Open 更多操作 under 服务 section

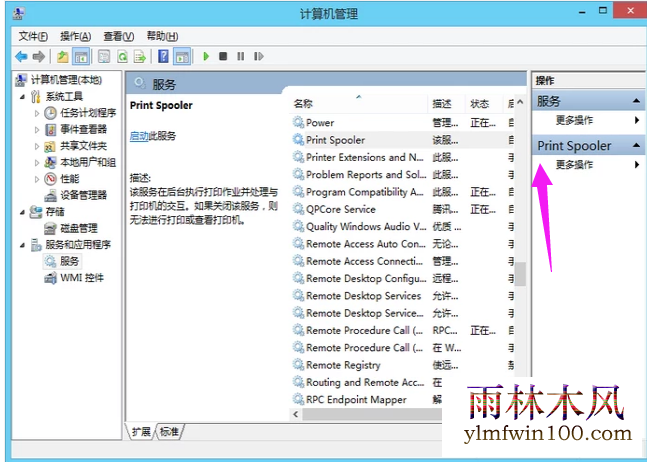pyautogui.click(x=574, y=120)
